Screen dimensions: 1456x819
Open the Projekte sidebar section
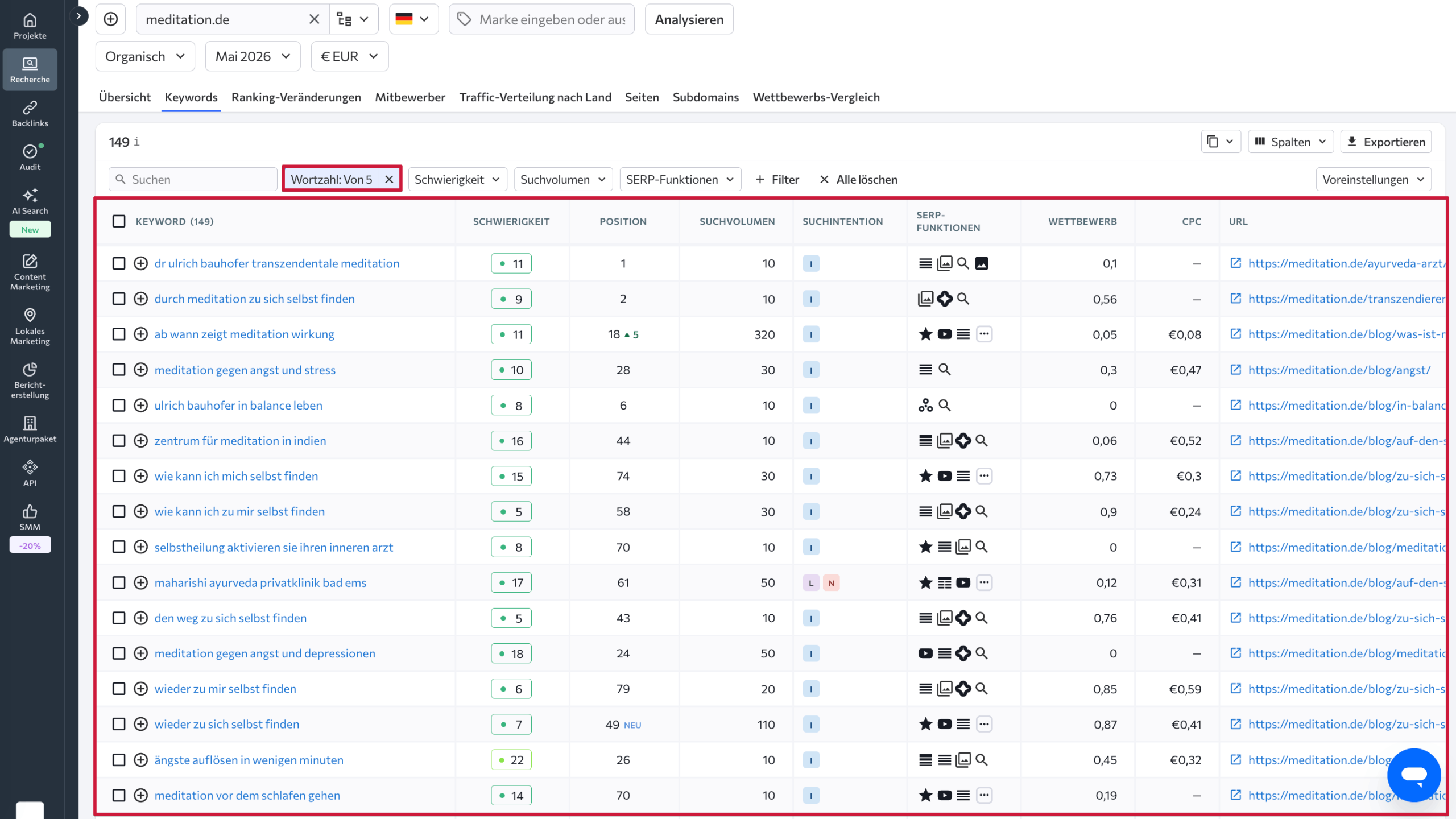tap(30, 26)
